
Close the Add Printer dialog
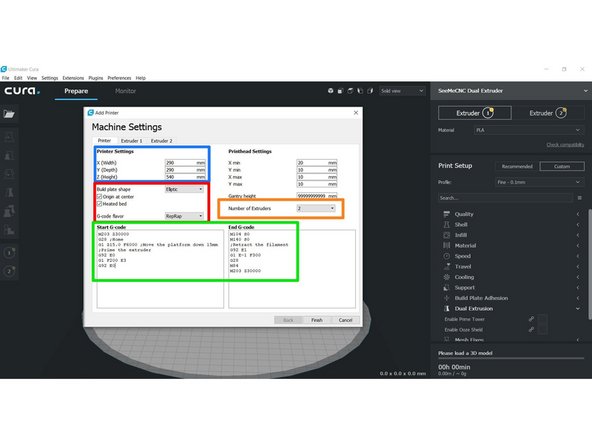(356, 113)
